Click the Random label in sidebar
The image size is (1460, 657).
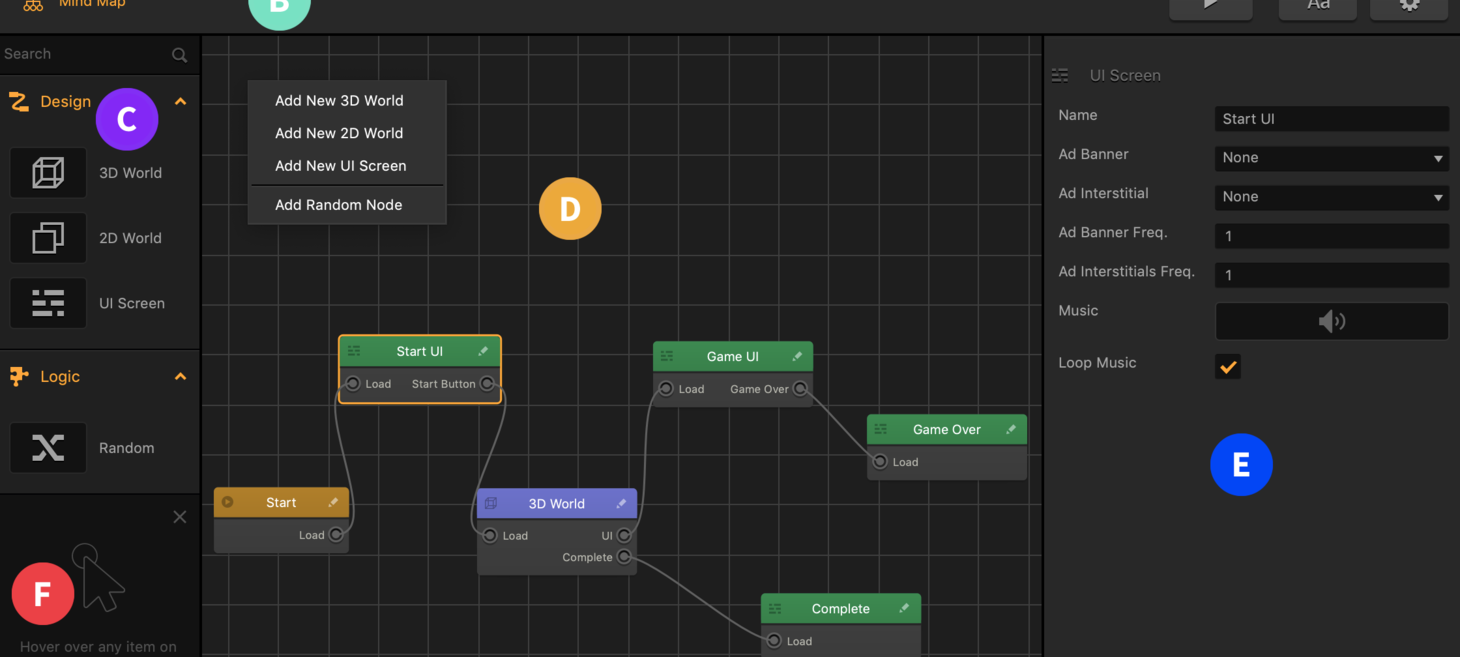[126, 448]
